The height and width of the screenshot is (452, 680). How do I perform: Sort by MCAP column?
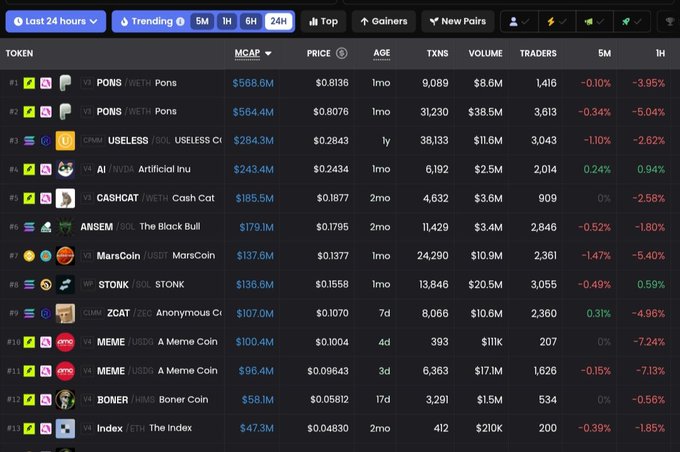pos(253,53)
